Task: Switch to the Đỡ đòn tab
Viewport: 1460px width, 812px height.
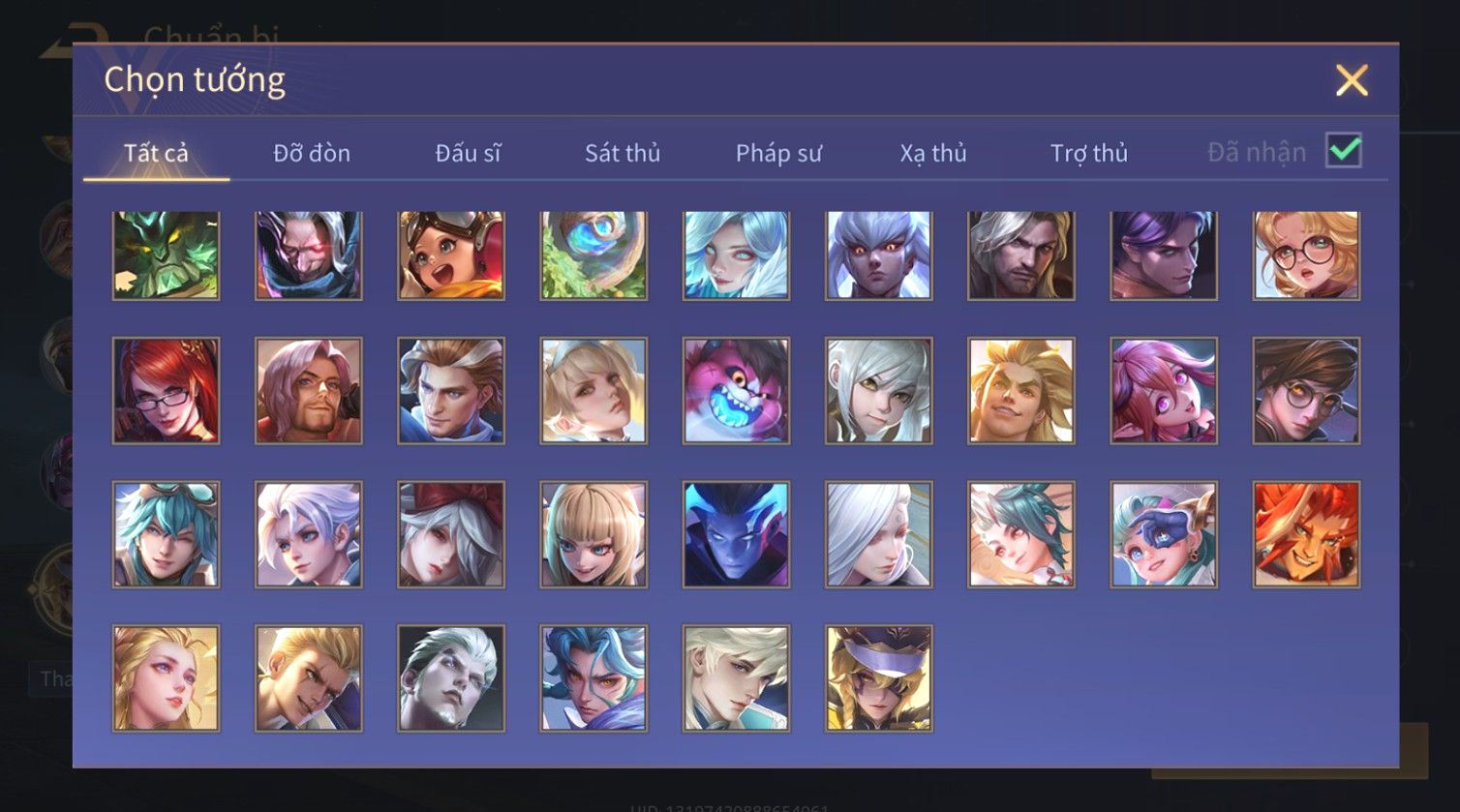Action: click(x=312, y=153)
